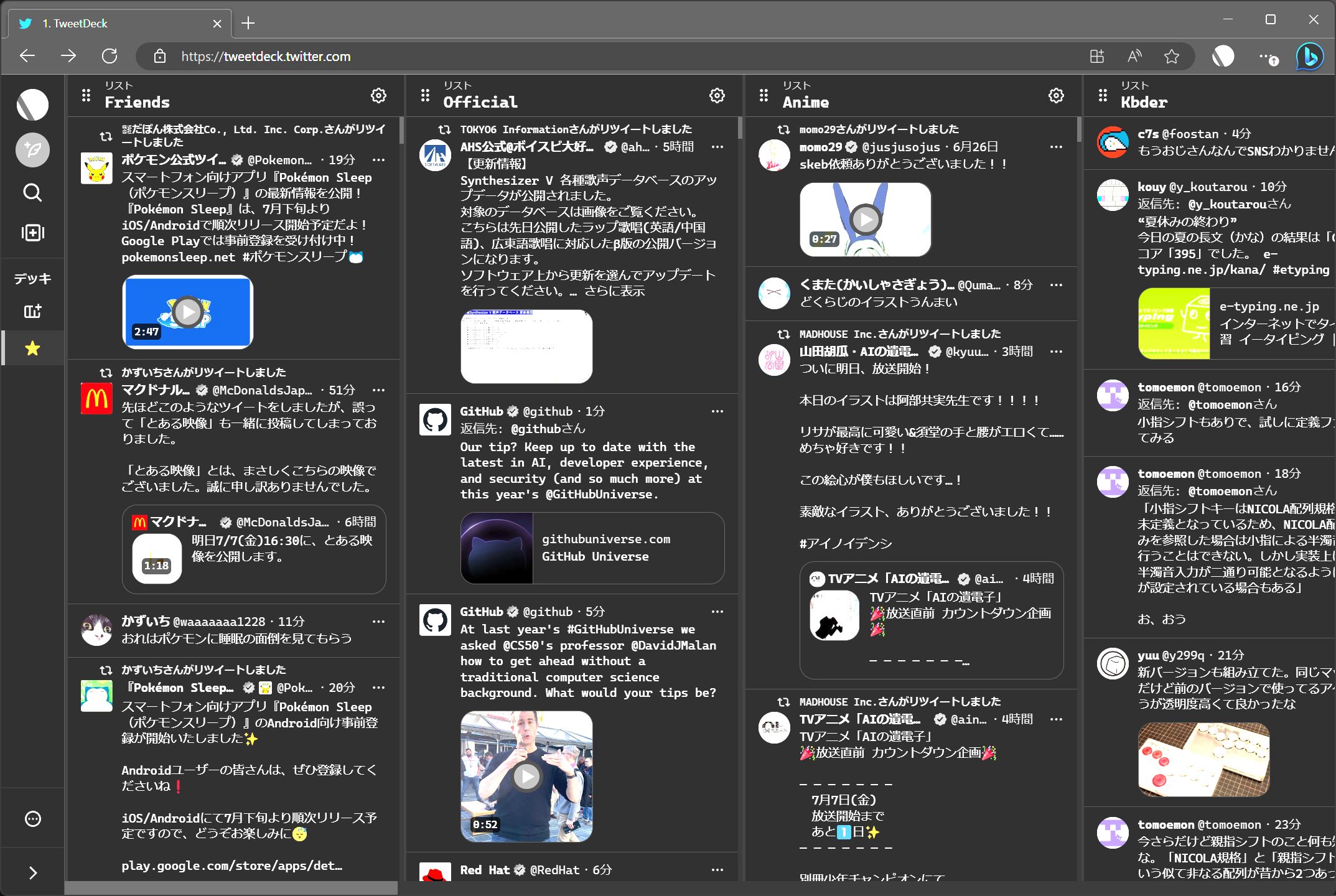The width and height of the screenshot is (1336, 896).
Task: Reload the TweetDeck page
Action: coord(110,56)
